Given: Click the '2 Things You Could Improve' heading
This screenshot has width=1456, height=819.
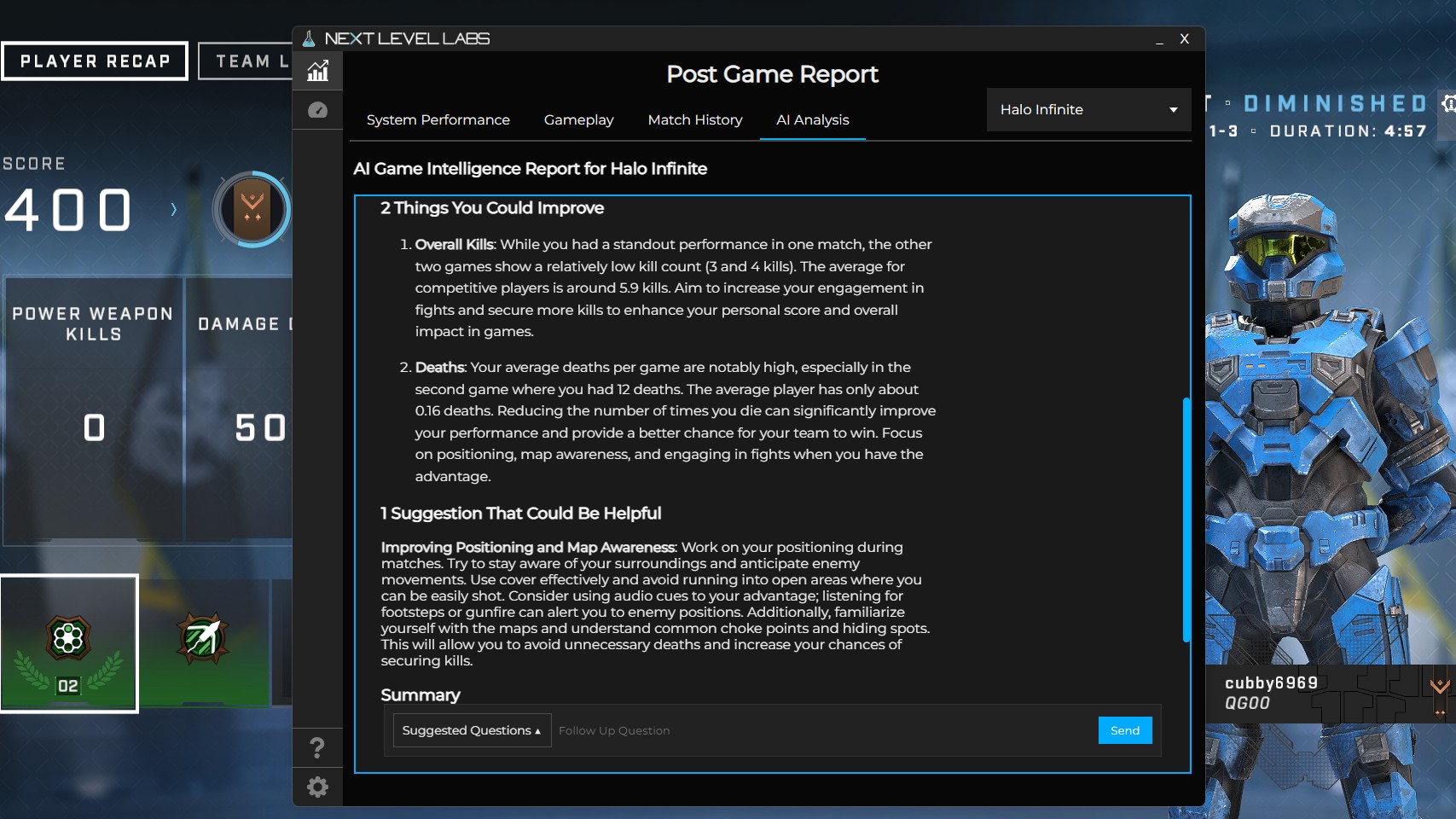Looking at the screenshot, I should [x=492, y=208].
